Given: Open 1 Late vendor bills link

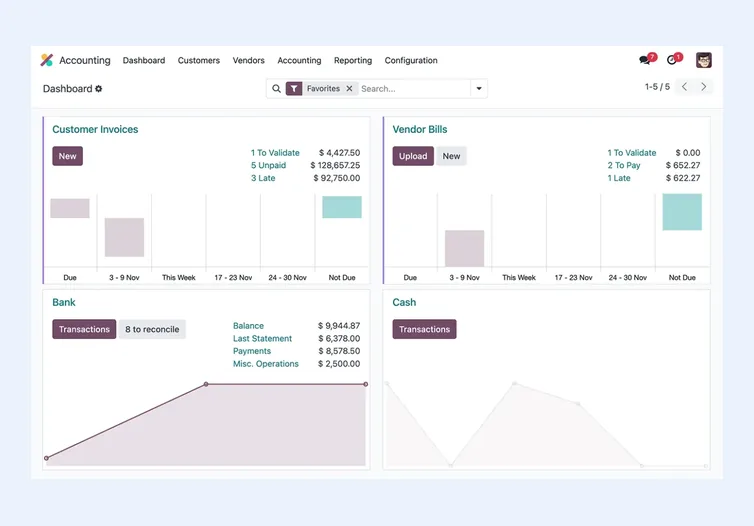Looking at the screenshot, I should pyautogui.click(x=619, y=178).
